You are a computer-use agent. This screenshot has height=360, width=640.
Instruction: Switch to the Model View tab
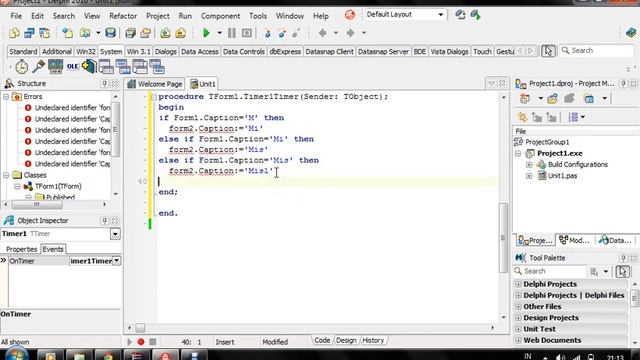click(x=575, y=240)
